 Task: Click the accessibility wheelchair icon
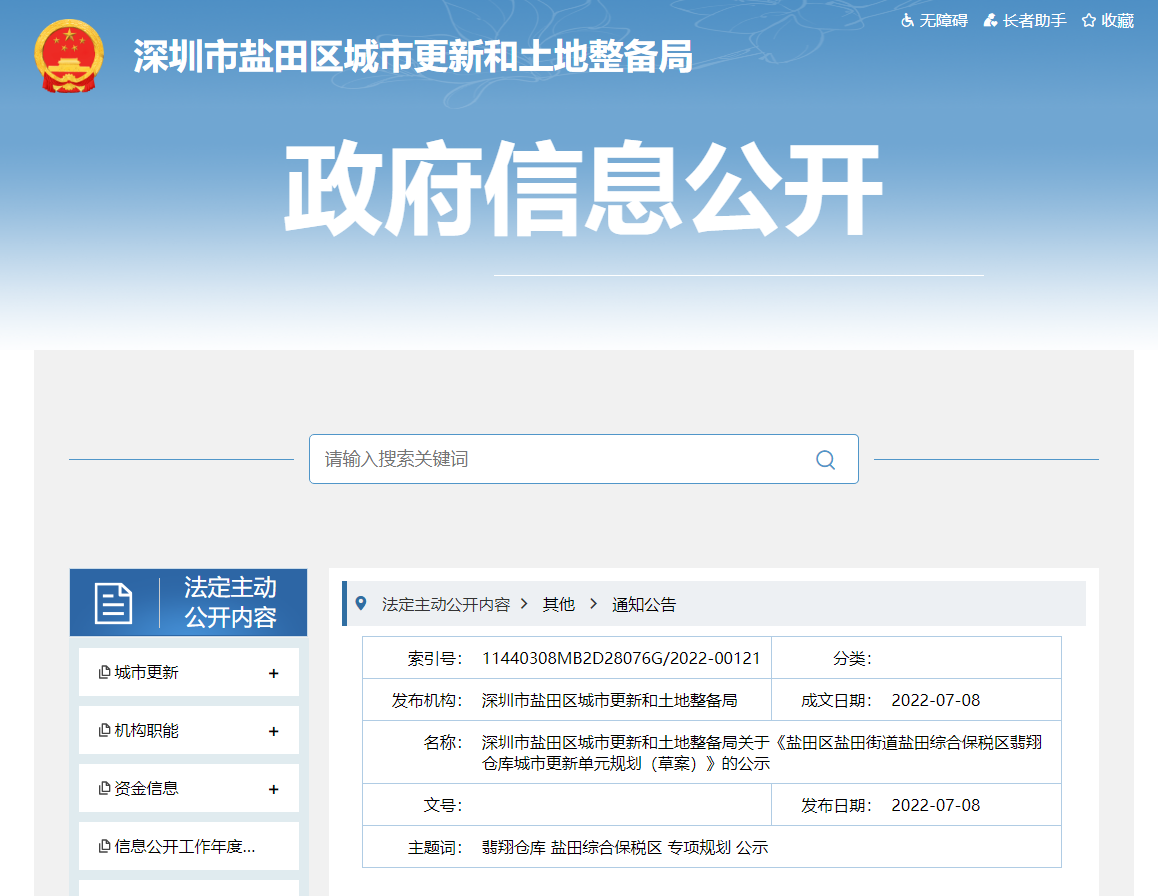[x=908, y=21]
